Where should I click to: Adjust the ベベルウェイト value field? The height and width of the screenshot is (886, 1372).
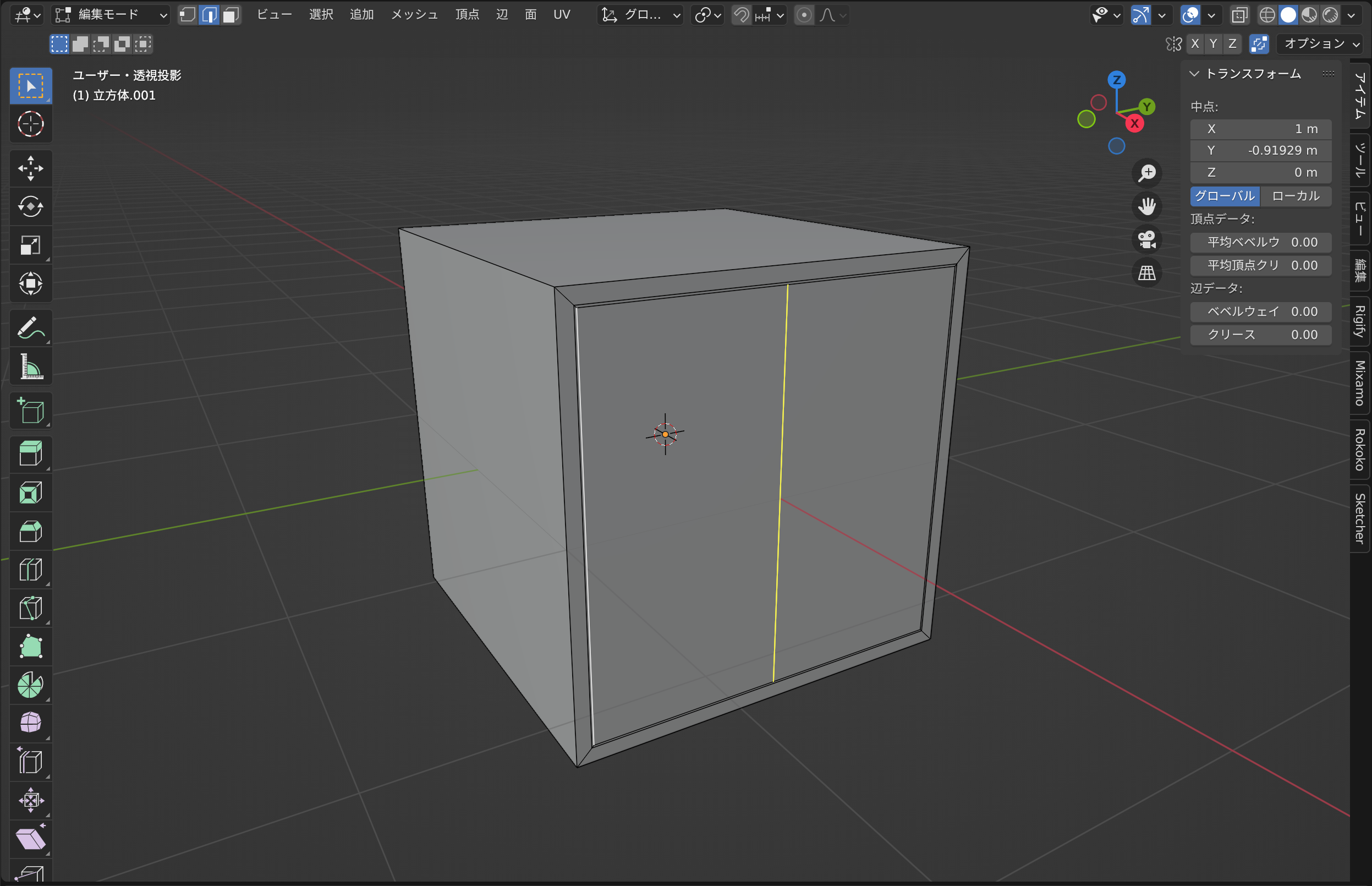pos(1261,311)
